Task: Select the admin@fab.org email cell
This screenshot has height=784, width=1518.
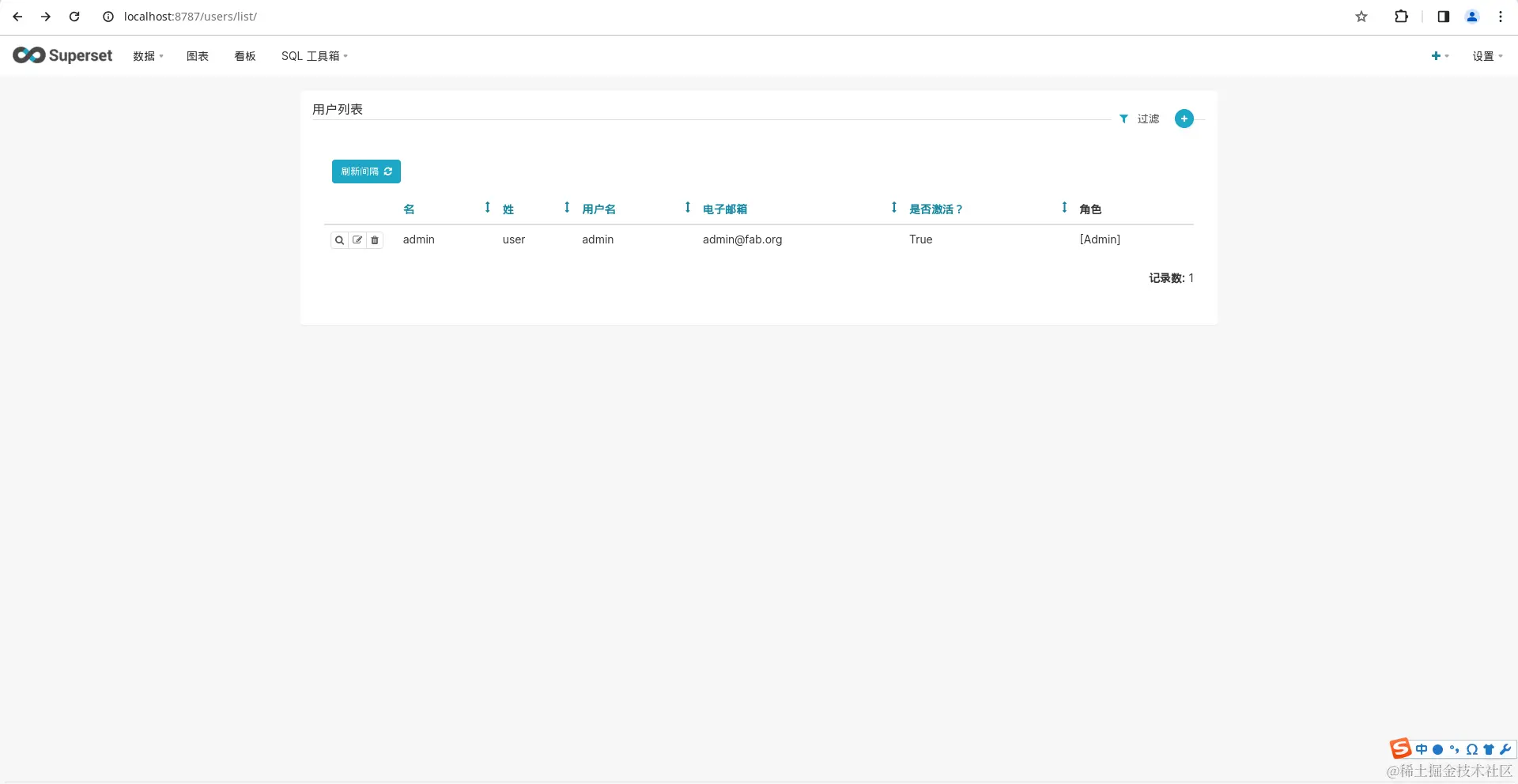Action: 742,239
